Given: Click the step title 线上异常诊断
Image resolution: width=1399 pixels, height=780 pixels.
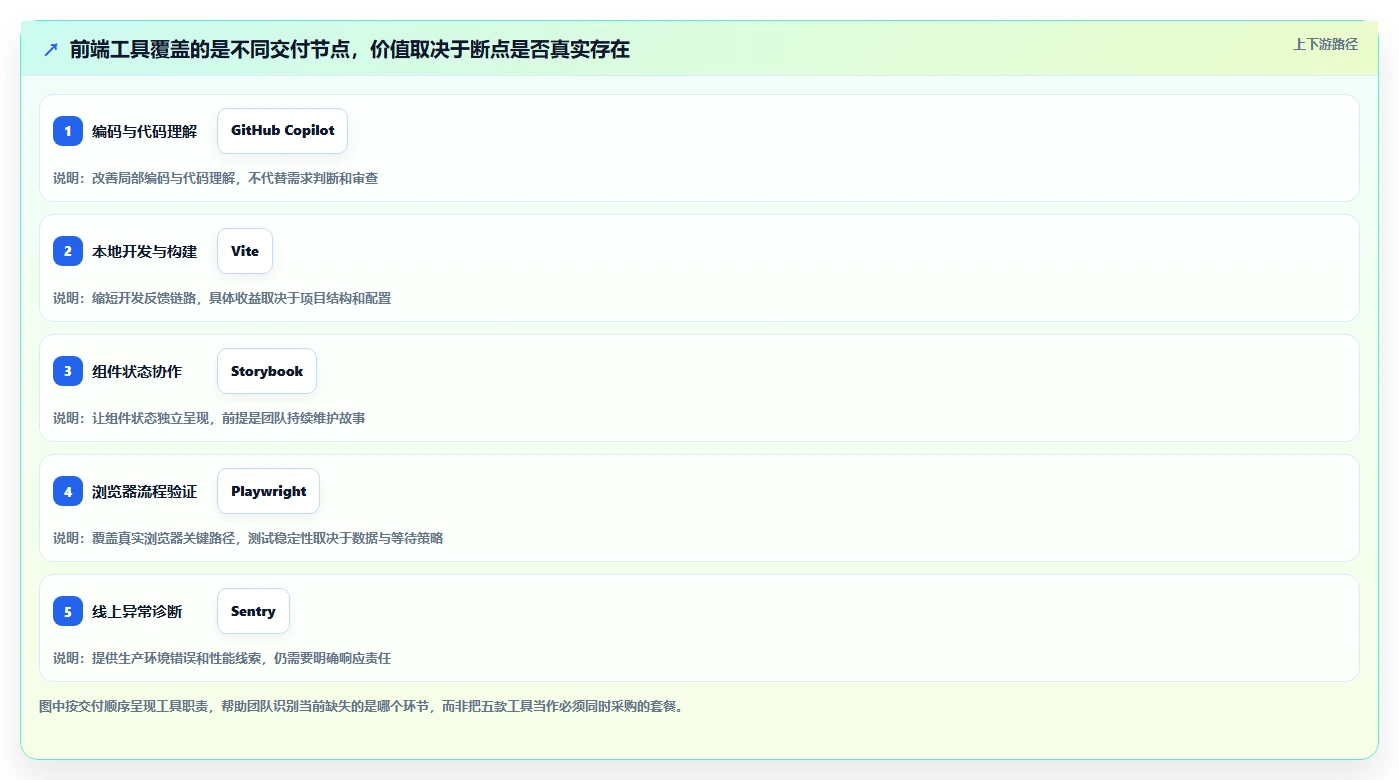Looking at the screenshot, I should click(137, 611).
